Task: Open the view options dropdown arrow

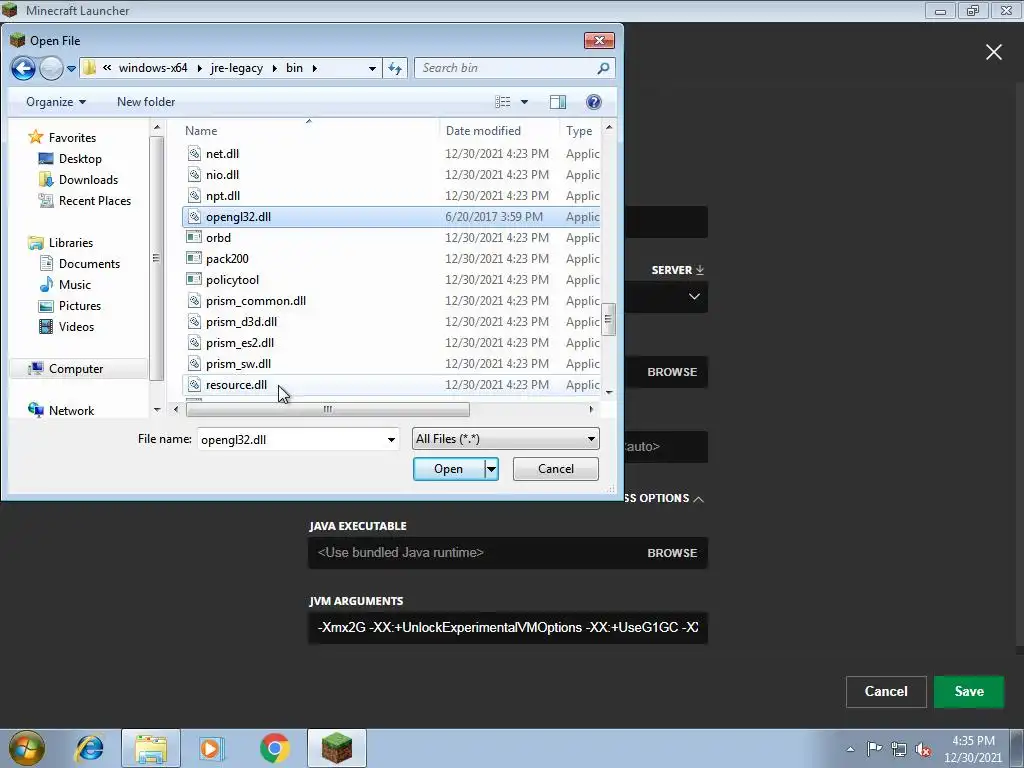Action: click(524, 102)
